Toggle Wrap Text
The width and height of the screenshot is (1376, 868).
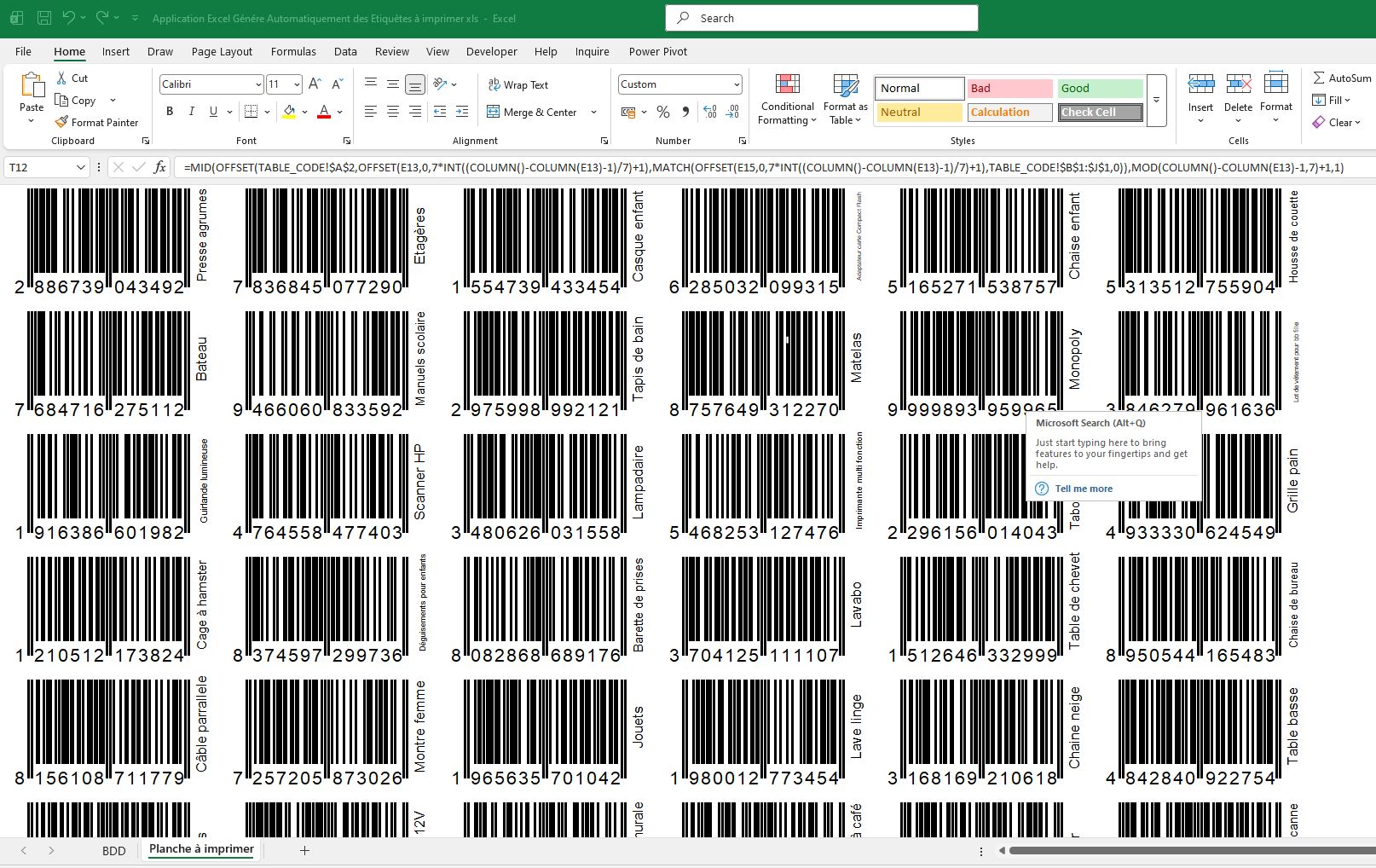pyautogui.click(x=517, y=84)
